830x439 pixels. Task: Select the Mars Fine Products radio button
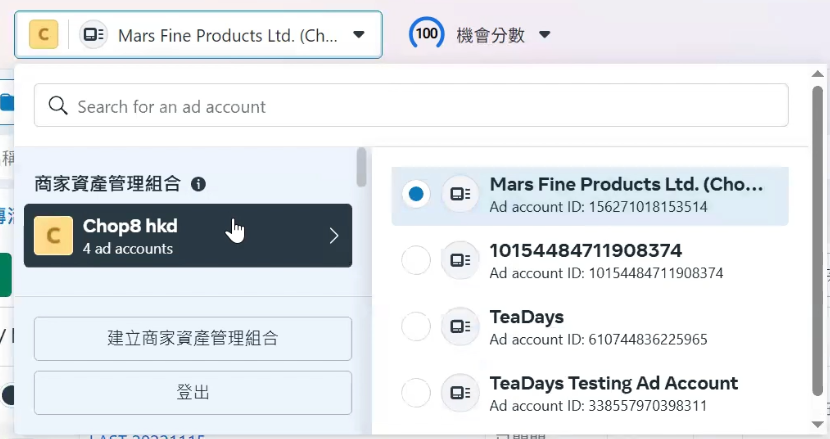[416, 194]
